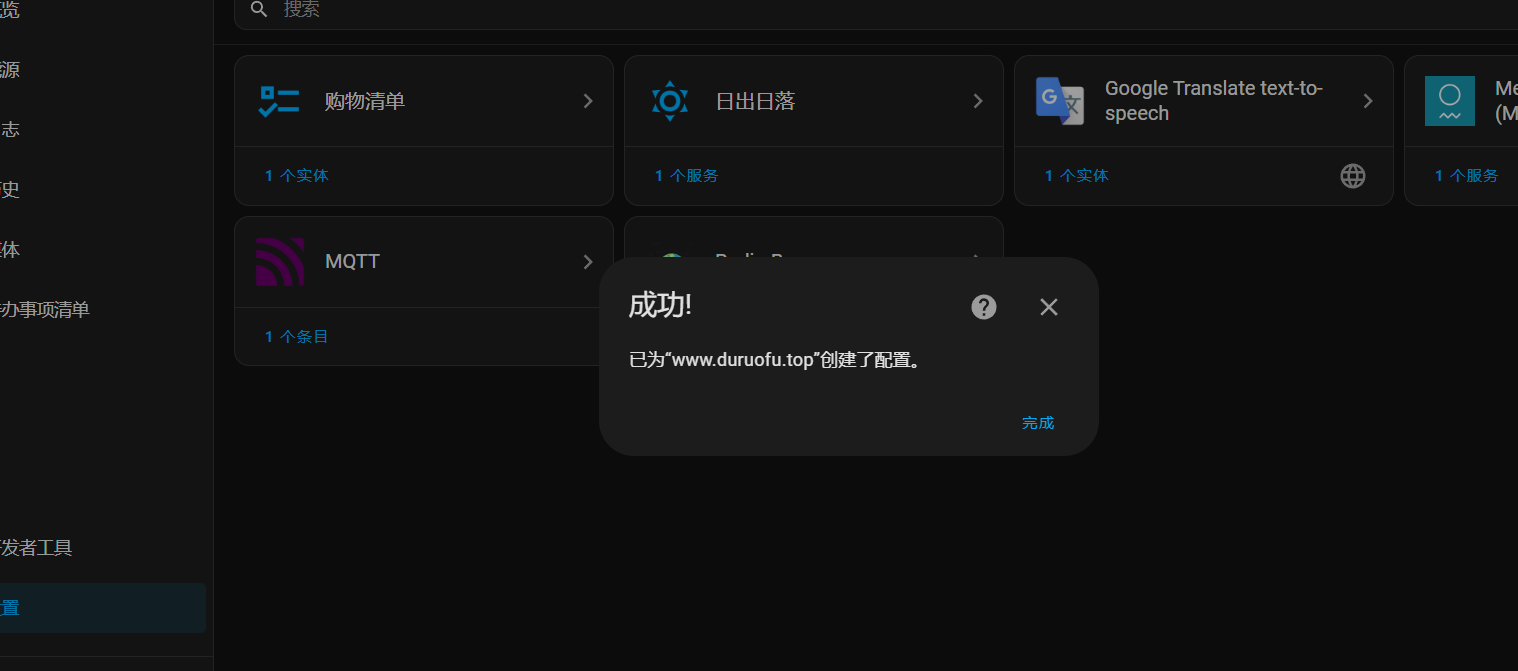This screenshot has height=671, width=1518.
Task: Click the 完成 button
Action: click(1038, 423)
